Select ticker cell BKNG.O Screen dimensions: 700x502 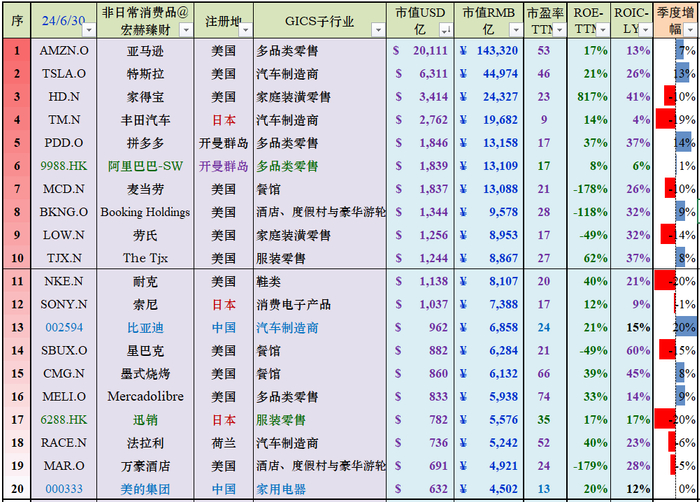[x=64, y=212]
